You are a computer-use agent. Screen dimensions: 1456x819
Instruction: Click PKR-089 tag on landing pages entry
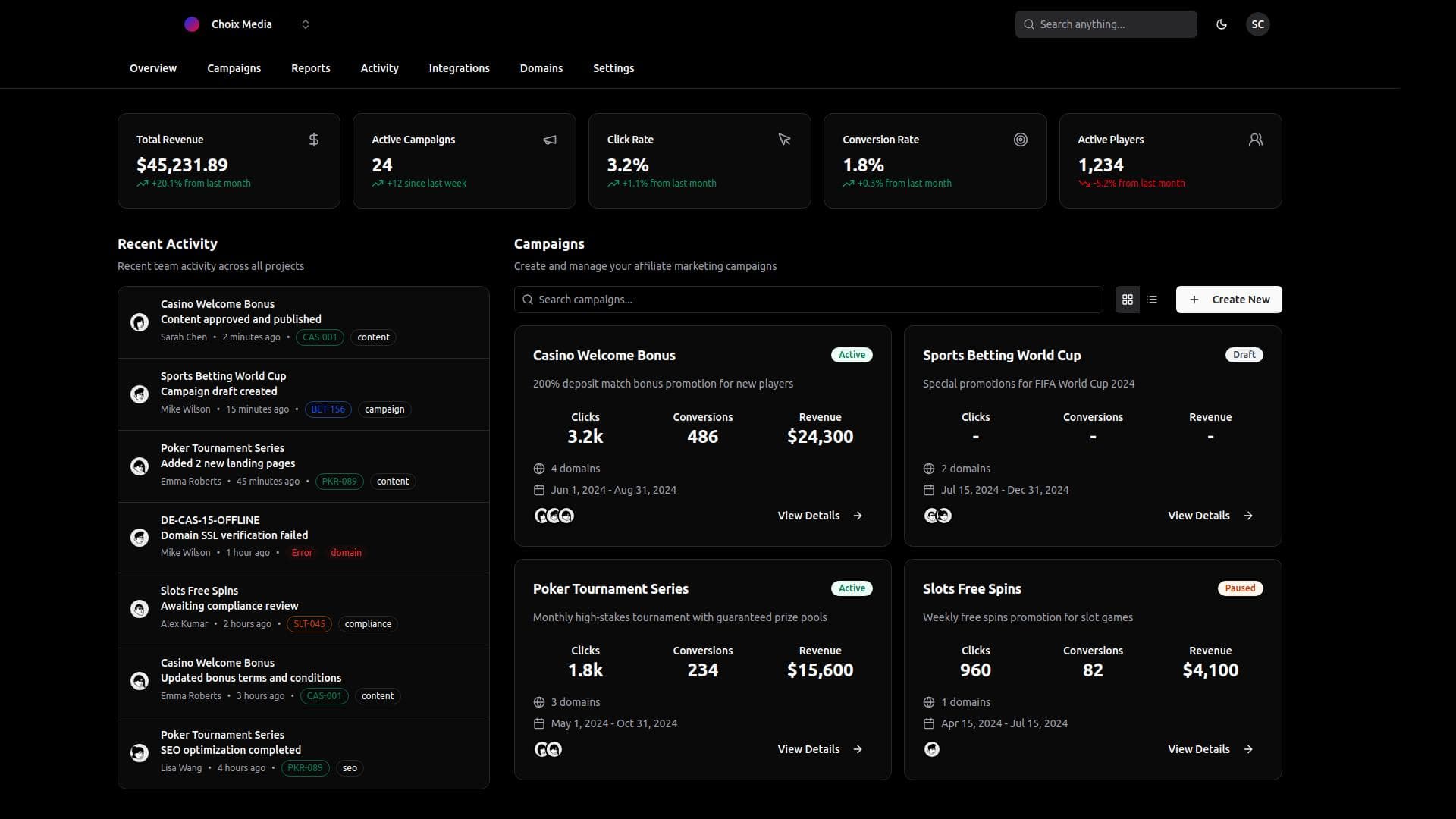click(x=340, y=482)
